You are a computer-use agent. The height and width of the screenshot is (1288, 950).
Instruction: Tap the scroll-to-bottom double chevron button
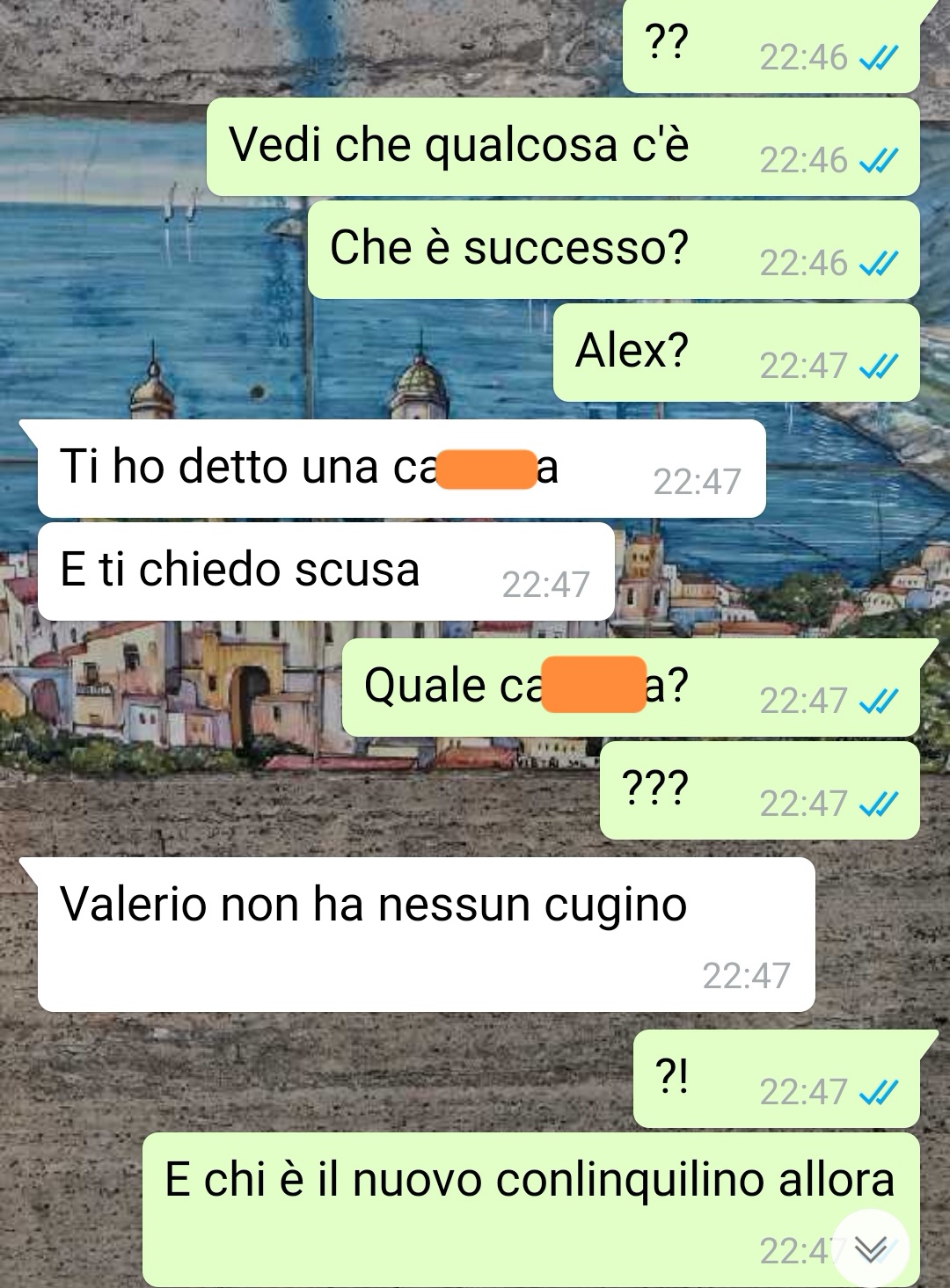[x=870, y=1249]
